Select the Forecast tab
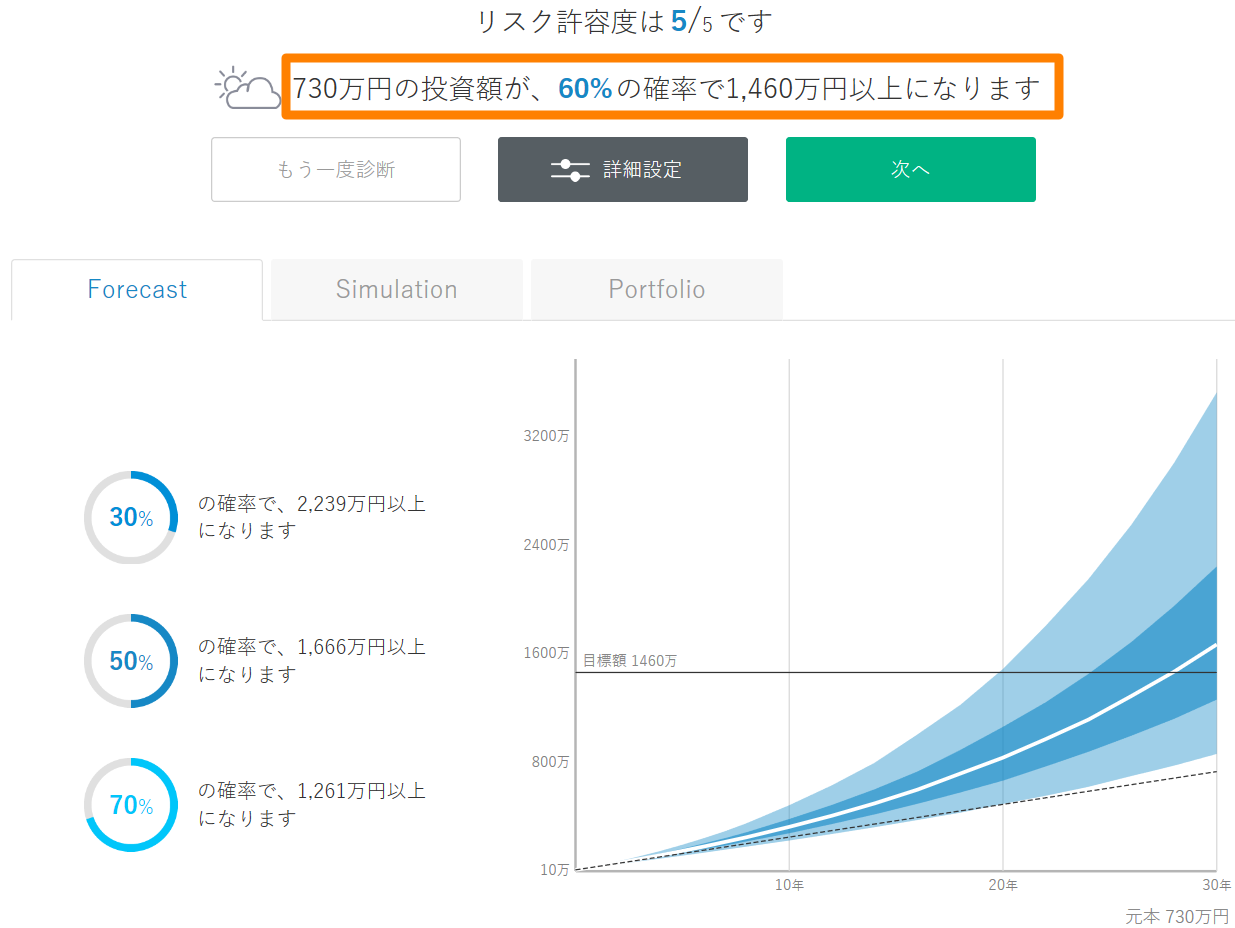The height and width of the screenshot is (928, 1235). click(x=137, y=290)
